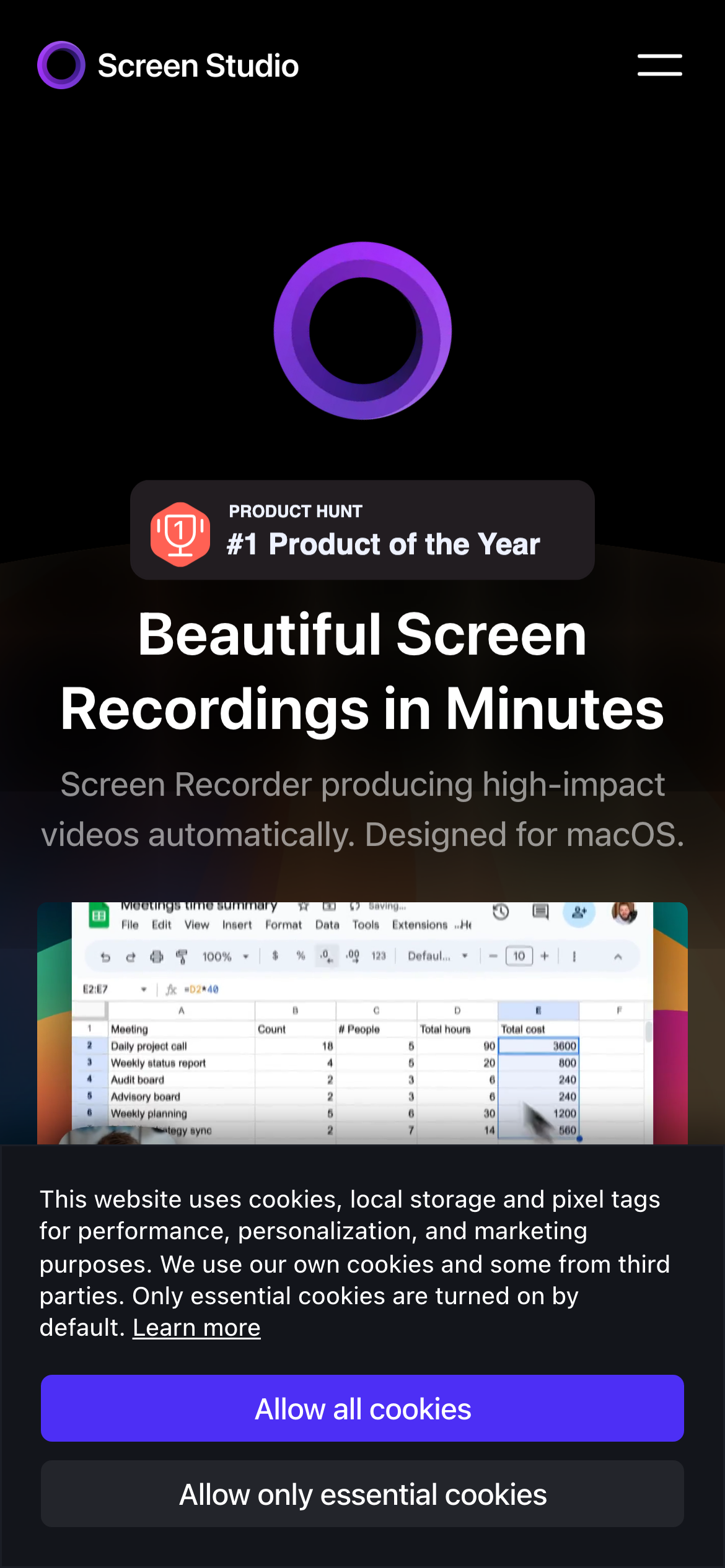Click the plus to increase font size
The width and height of the screenshot is (725, 1568).
(545, 956)
